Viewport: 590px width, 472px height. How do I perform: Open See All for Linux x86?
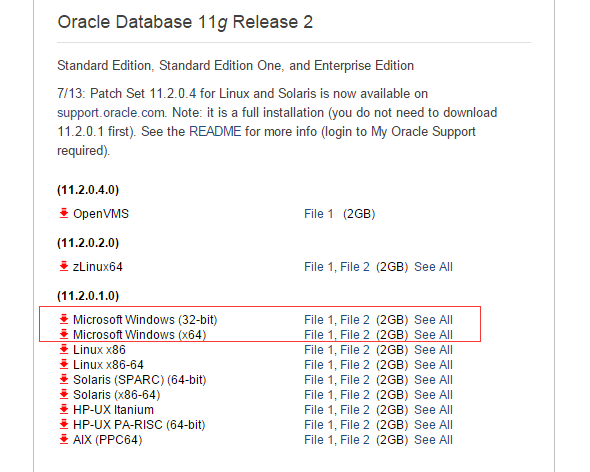pyautogui.click(x=433, y=350)
